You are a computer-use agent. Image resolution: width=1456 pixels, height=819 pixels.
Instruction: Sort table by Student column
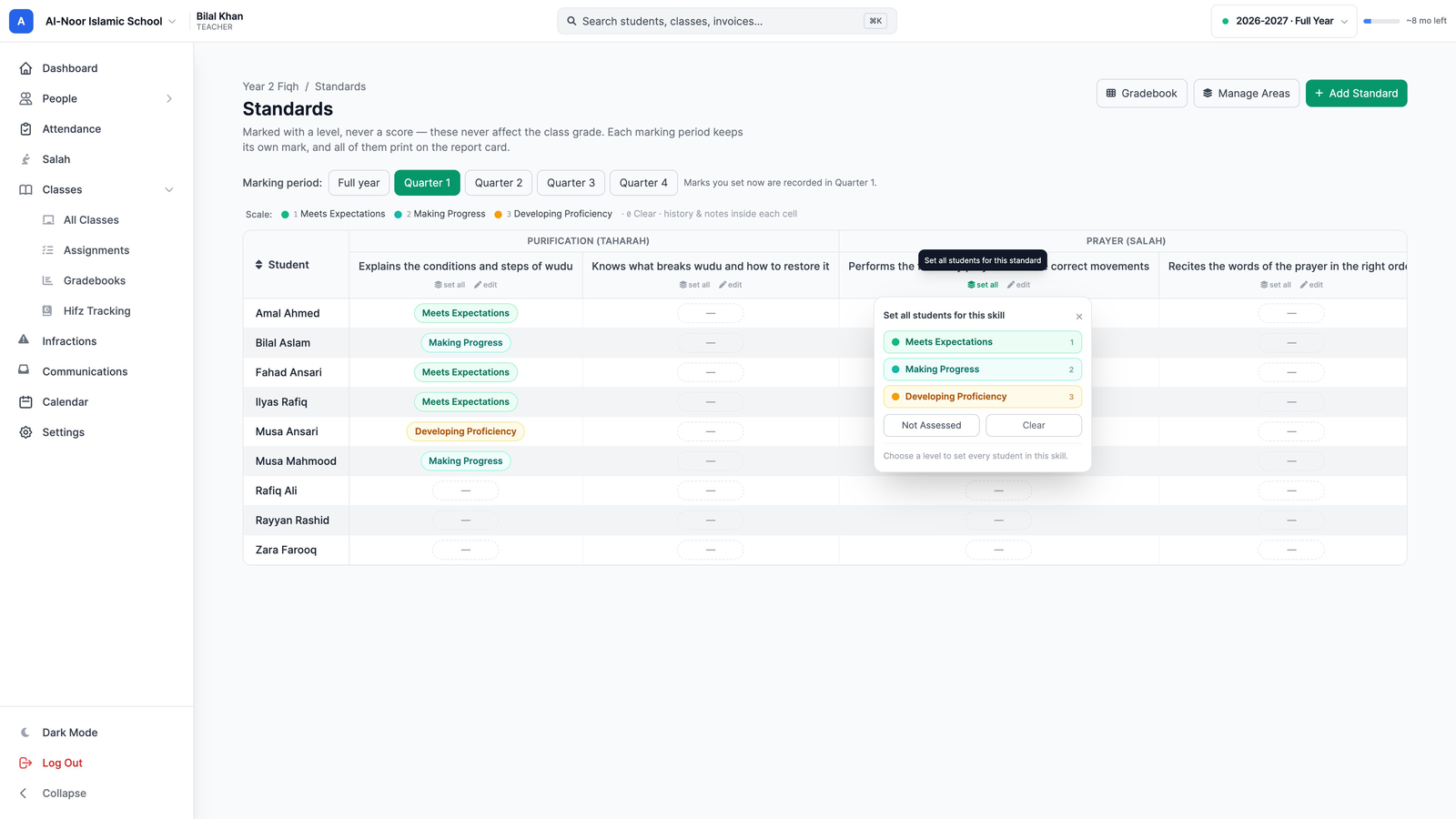point(282,265)
